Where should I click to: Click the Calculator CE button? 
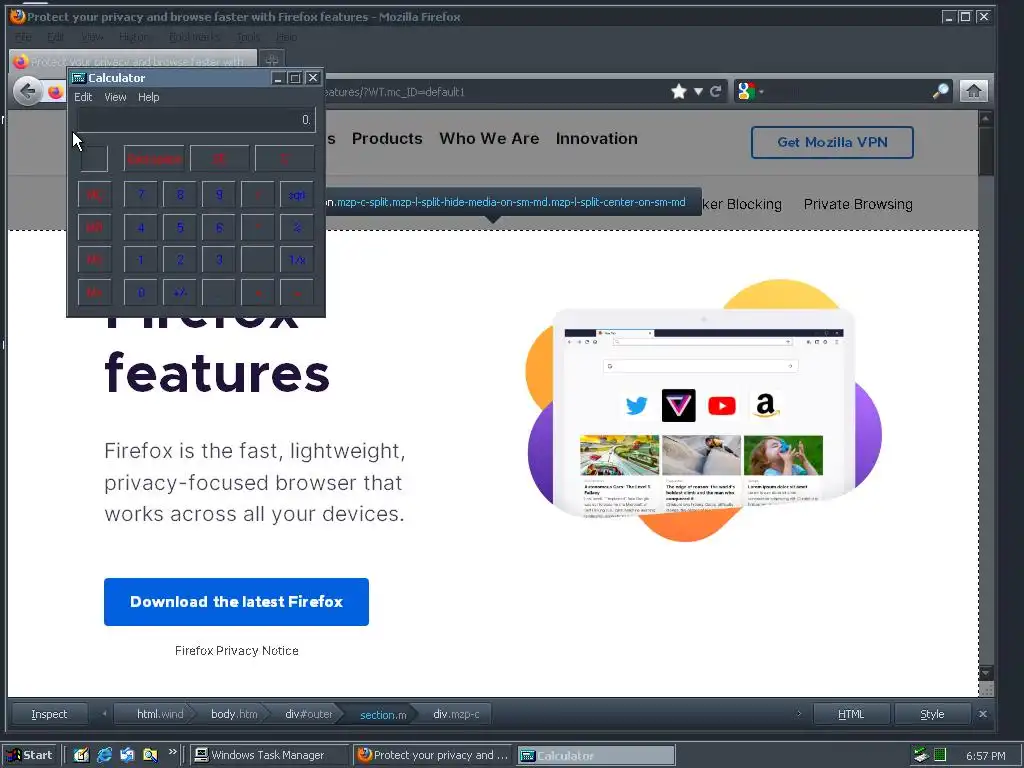coord(219,159)
